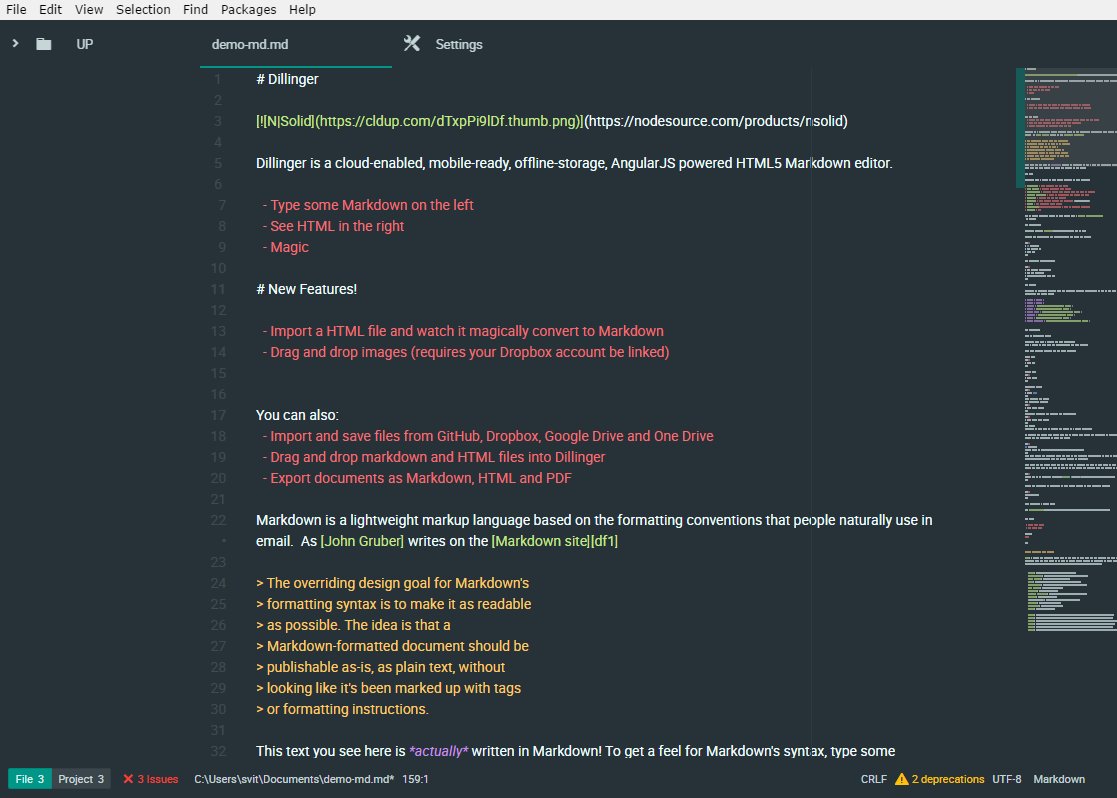Click 'Markdown is a lightweight markup language' text
This screenshot has width=1117, height=798.
594,520
